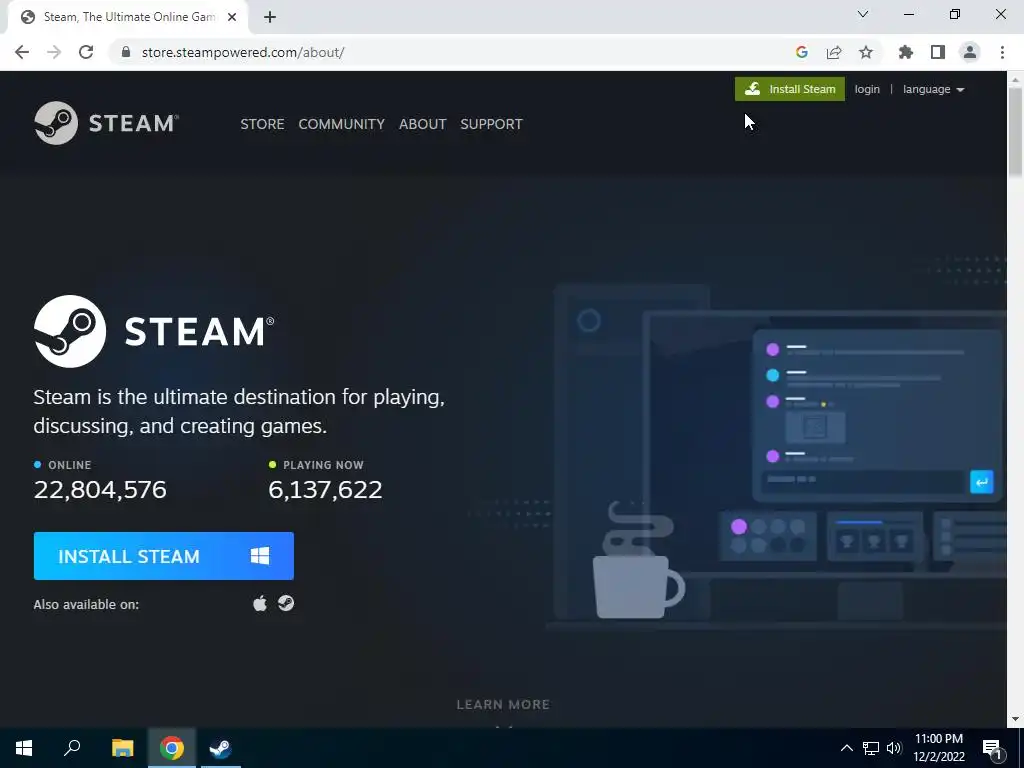The height and width of the screenshot is (768, 1024).
Task: Click the Steam taskbar icon
Action: 220,748
